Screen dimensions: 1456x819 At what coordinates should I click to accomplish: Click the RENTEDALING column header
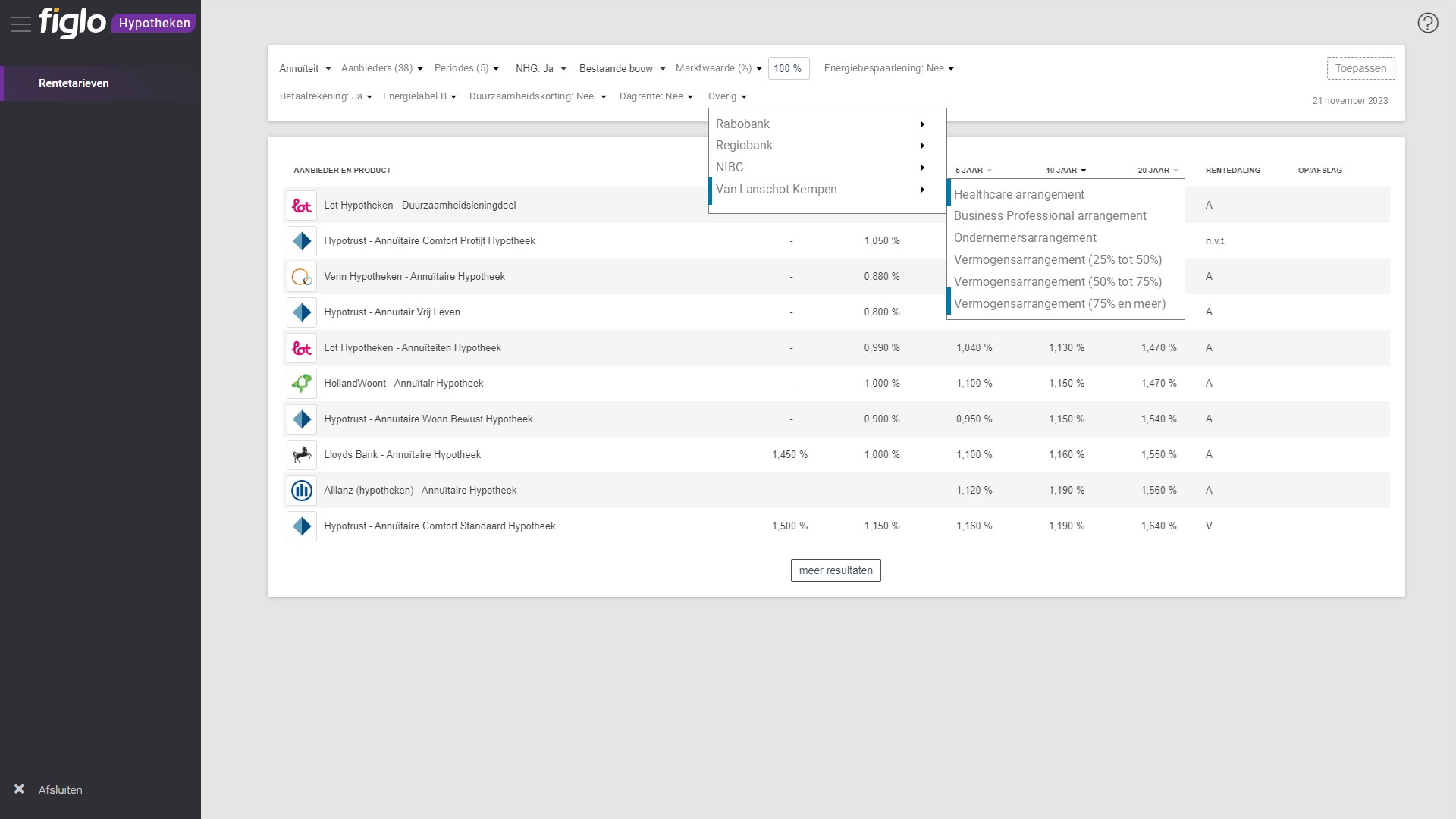tap(1233, 171)
